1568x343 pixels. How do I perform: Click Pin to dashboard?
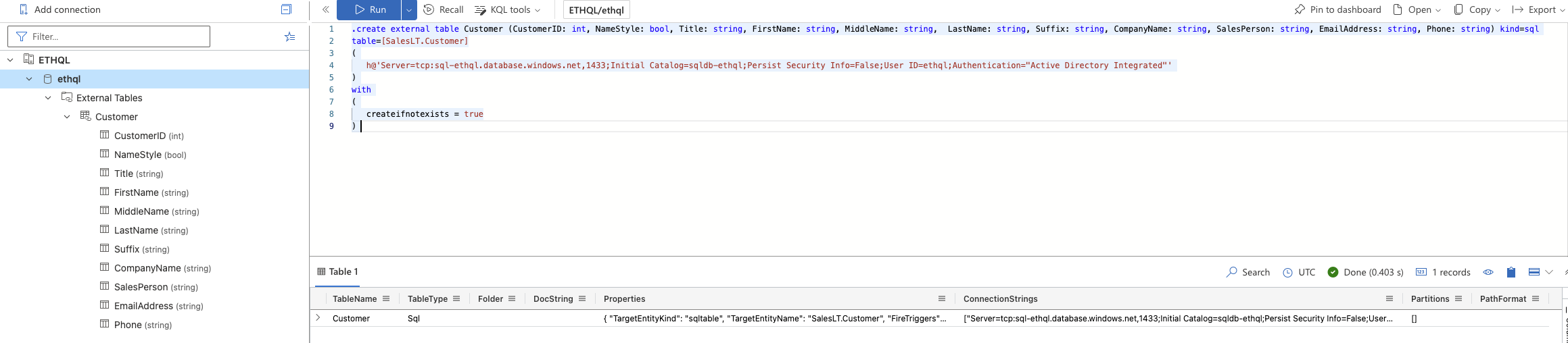coord(1337,9)
